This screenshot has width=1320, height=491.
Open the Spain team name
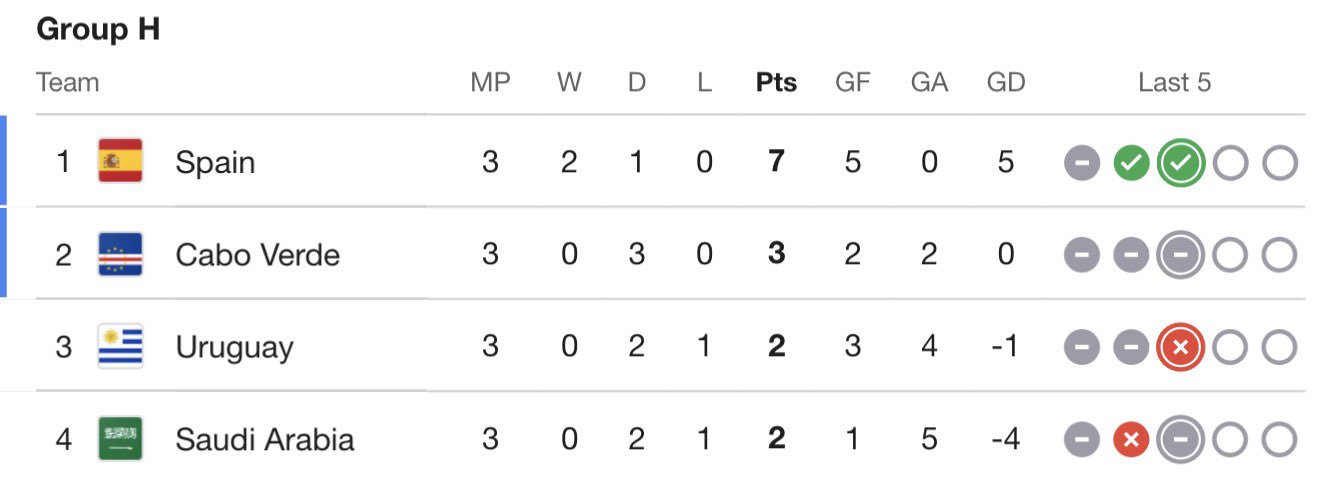(x=215, y=162)
